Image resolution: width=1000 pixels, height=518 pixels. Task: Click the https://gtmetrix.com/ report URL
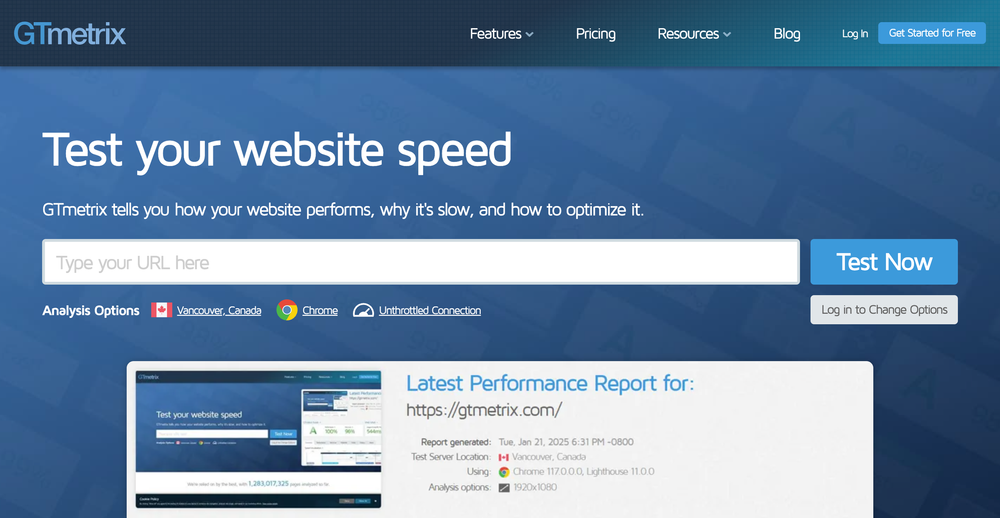point(484,410)
